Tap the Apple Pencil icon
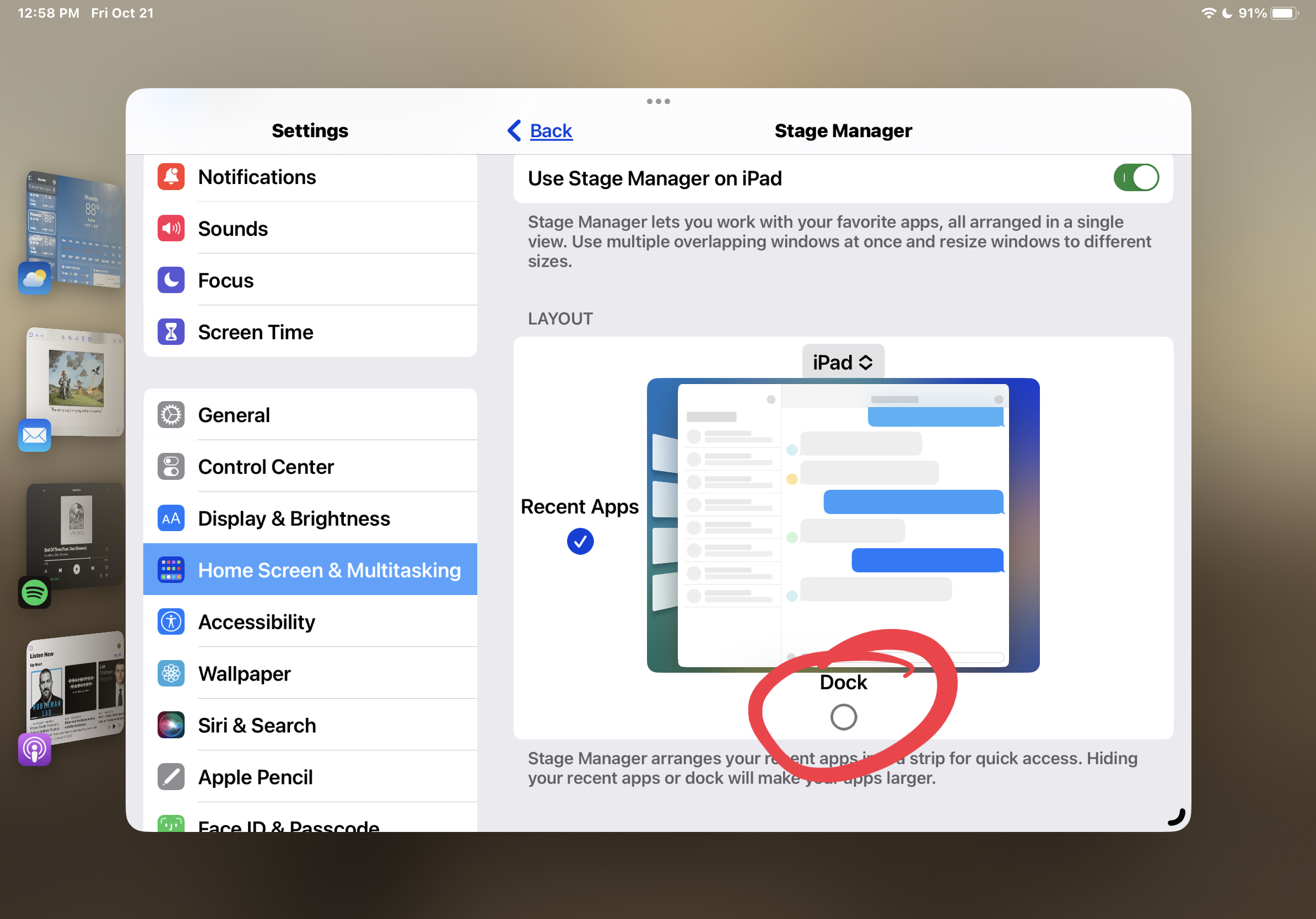This screenshot has height=919, width=1316. click(x=171, y=776)
